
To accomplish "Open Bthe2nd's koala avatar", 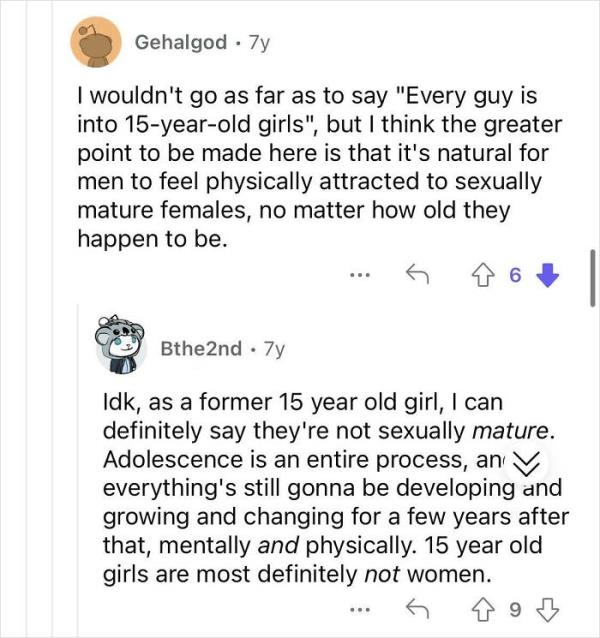I will point(120,344).
